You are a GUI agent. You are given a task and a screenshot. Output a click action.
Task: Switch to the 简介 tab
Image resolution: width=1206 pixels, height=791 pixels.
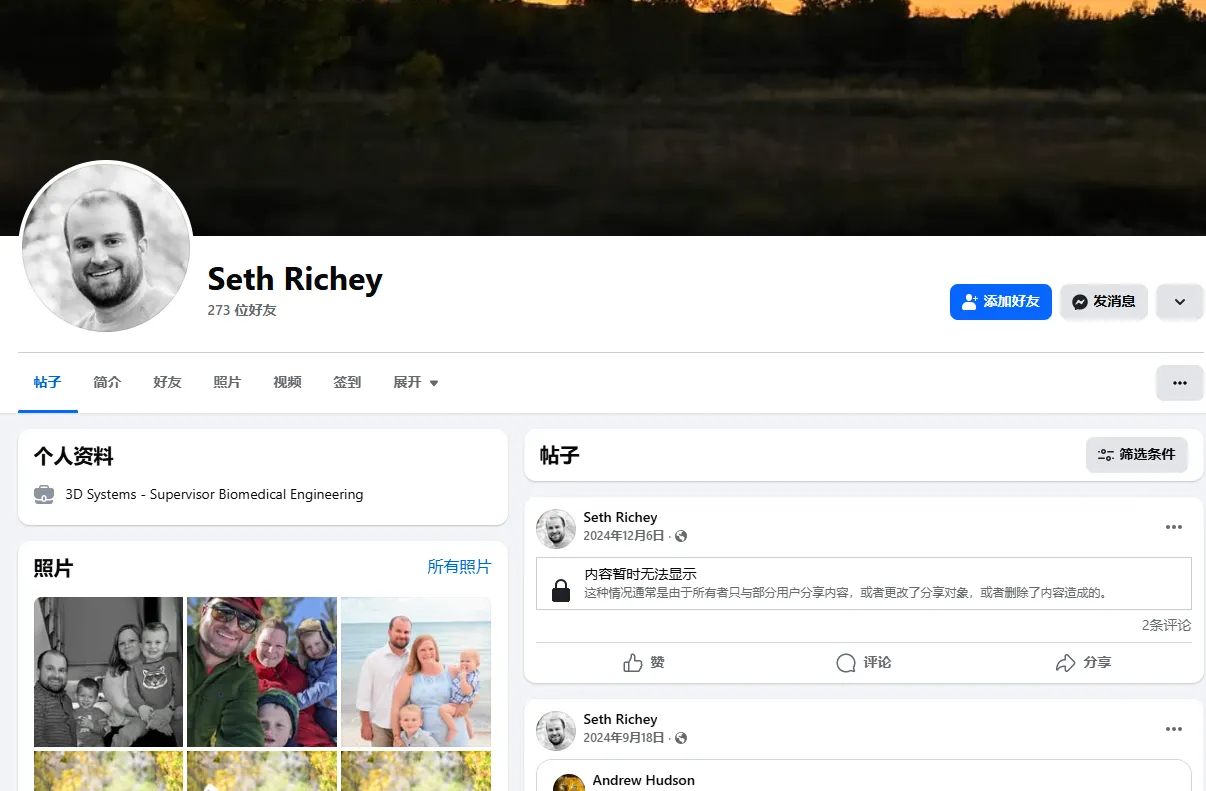click(x=107, y=383)
